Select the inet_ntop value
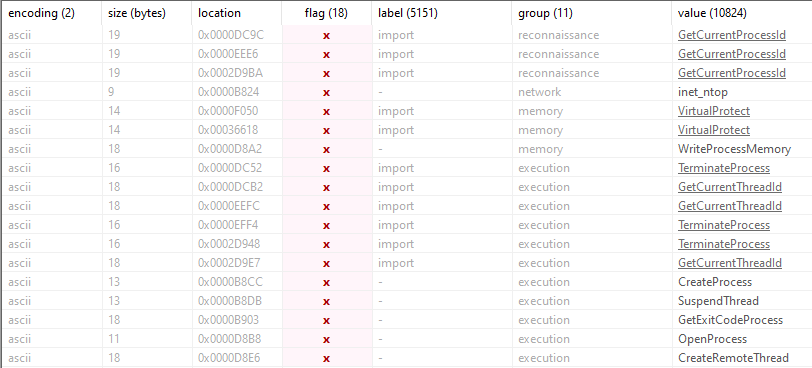812x368 pixels. [x=703, y=92]
